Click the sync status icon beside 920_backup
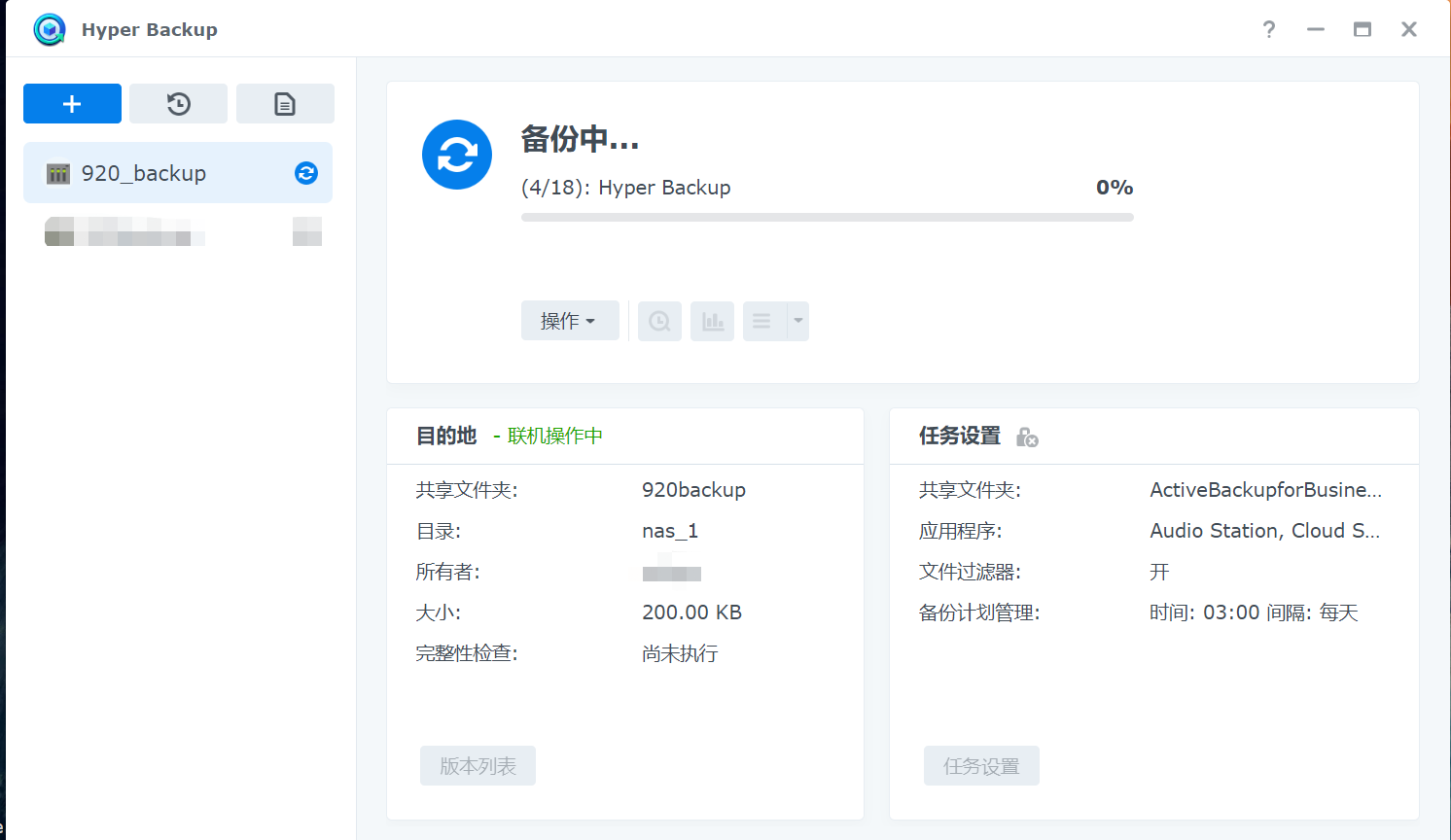Image resolution: width=1451 pixels, height=840 pixels. coord(306,173)
